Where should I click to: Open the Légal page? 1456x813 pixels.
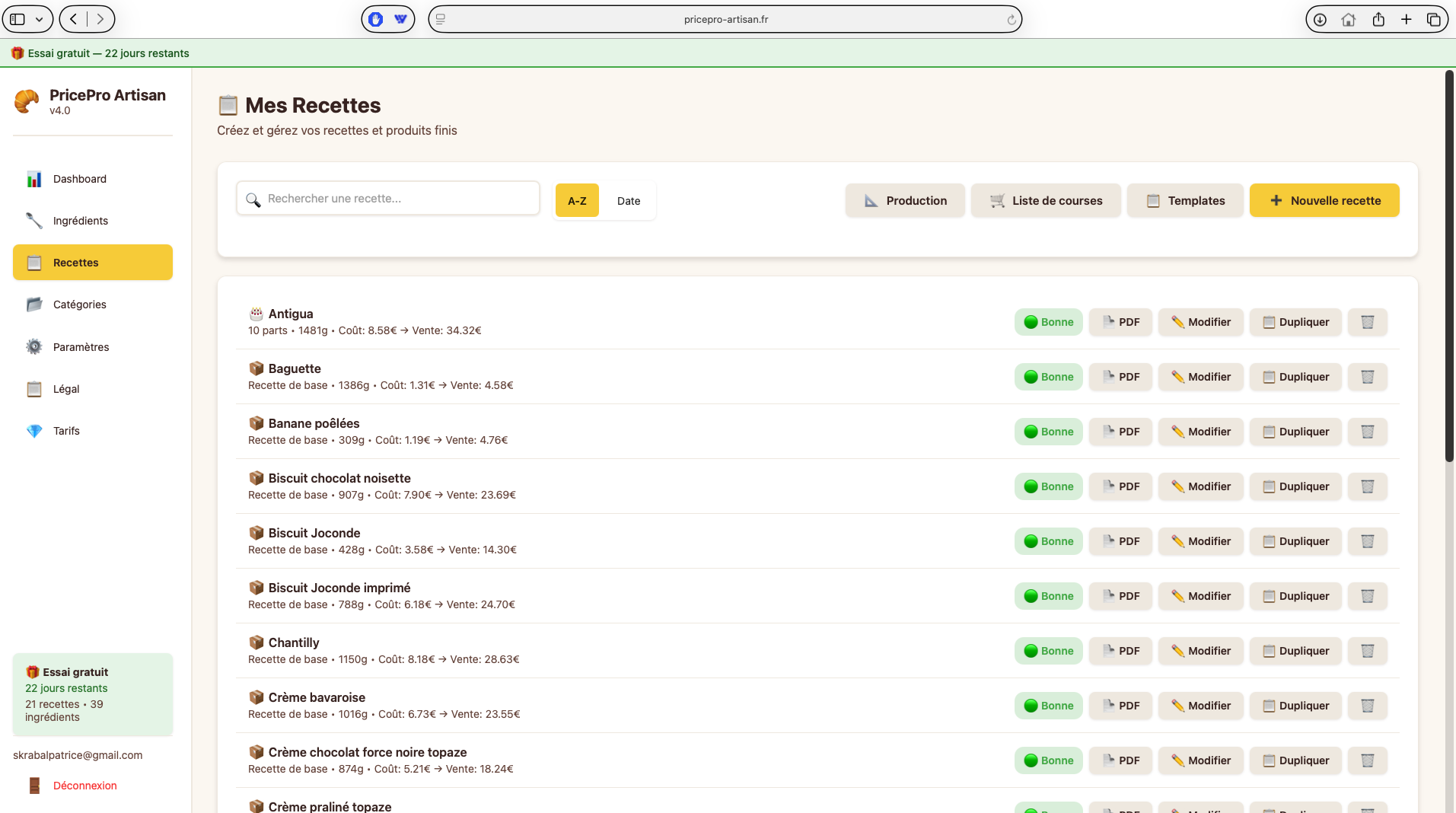click(93, 389)
